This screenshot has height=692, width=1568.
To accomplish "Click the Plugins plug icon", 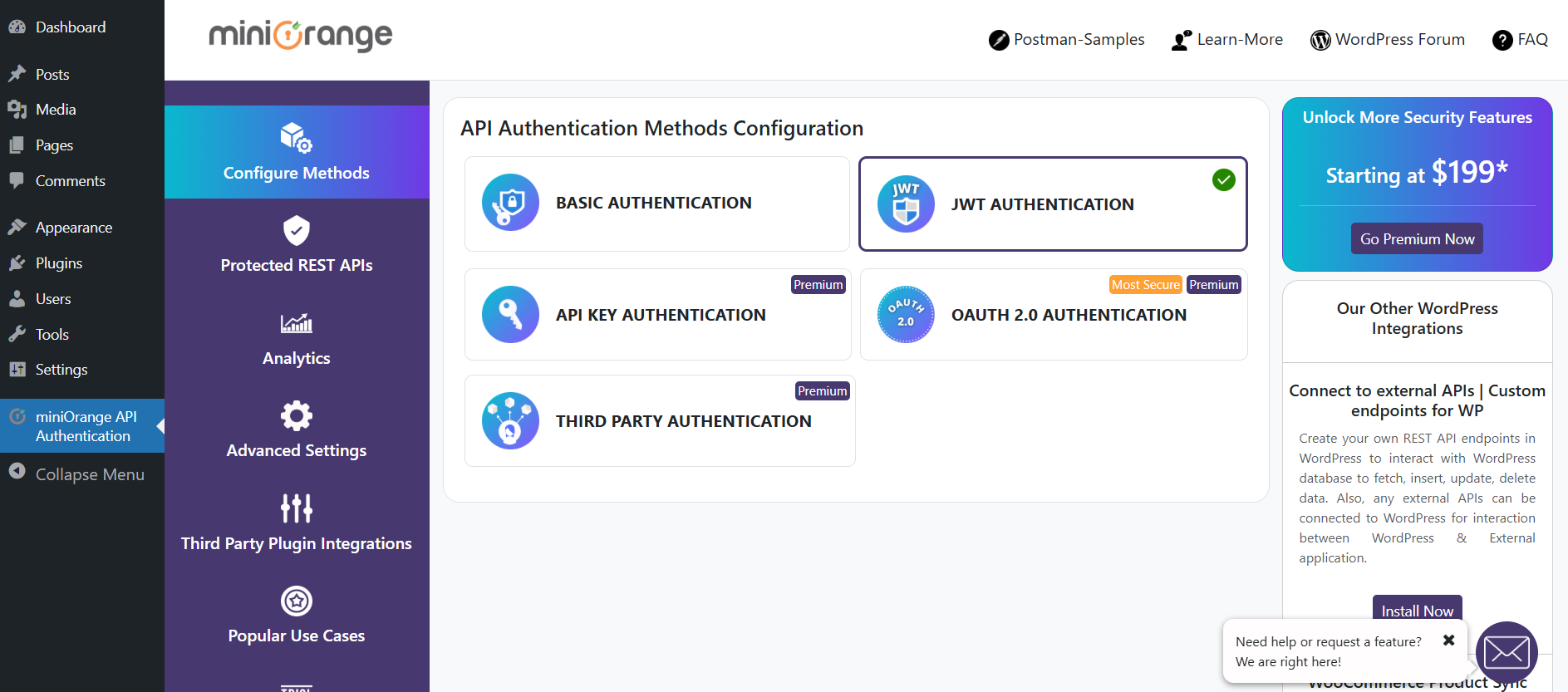I will 17,263.
